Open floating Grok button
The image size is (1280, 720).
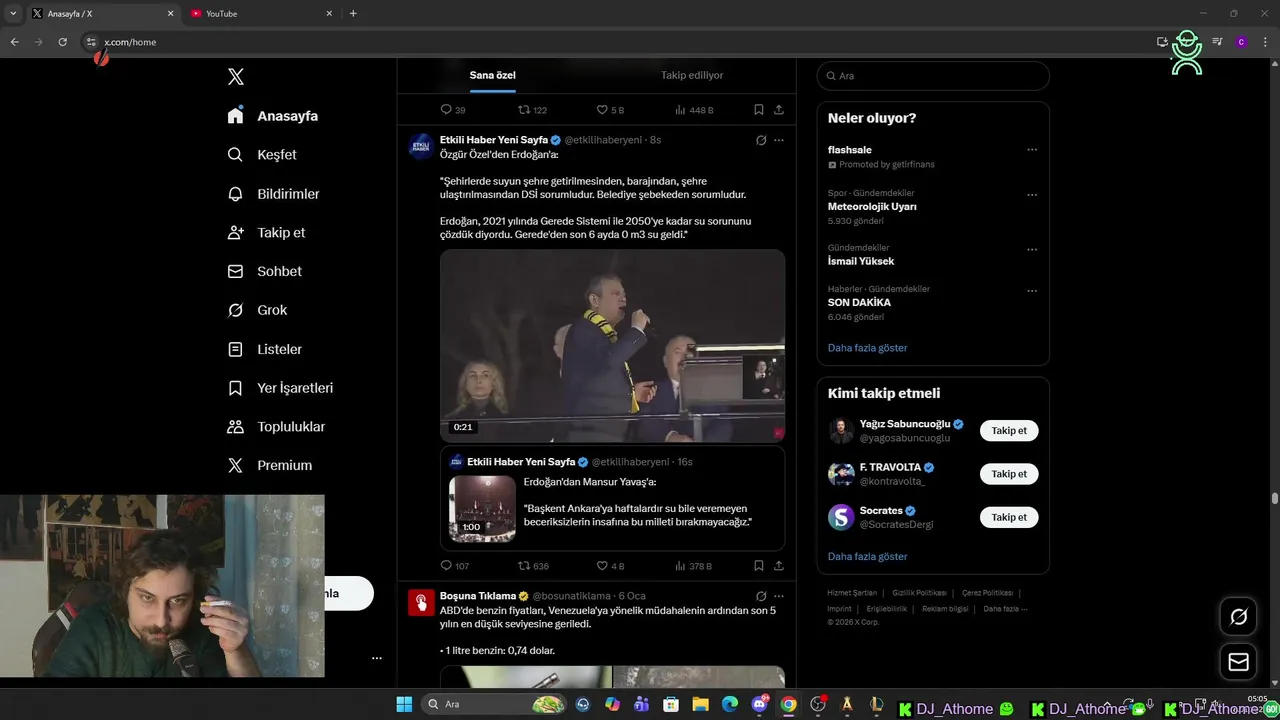click(x=1238, y=617)
